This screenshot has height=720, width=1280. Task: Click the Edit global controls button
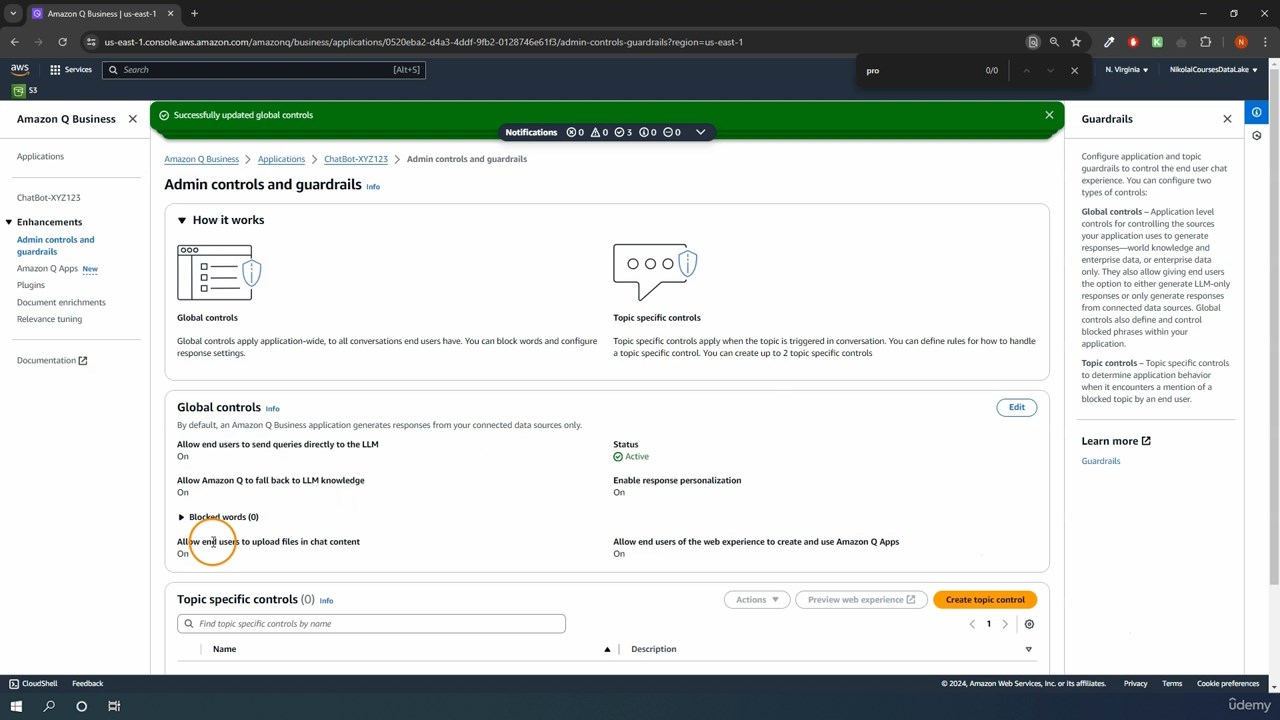pos(1016,407)
